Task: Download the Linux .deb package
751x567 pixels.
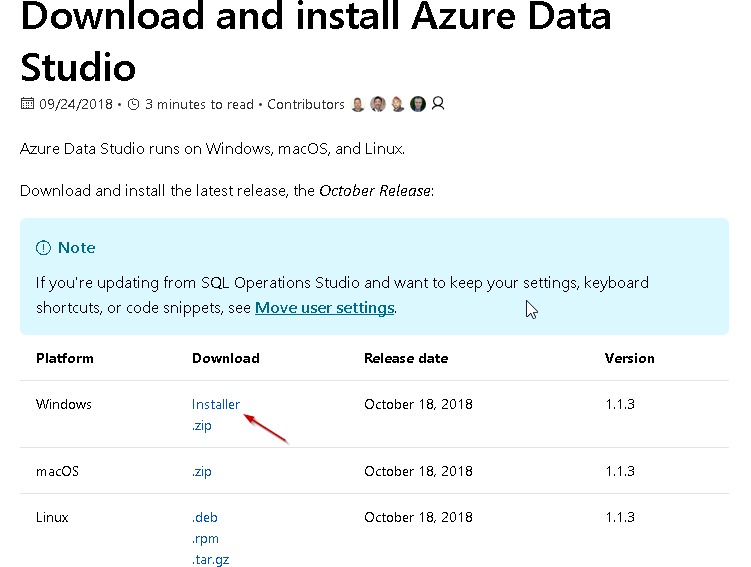Action: tap(205, 518)
